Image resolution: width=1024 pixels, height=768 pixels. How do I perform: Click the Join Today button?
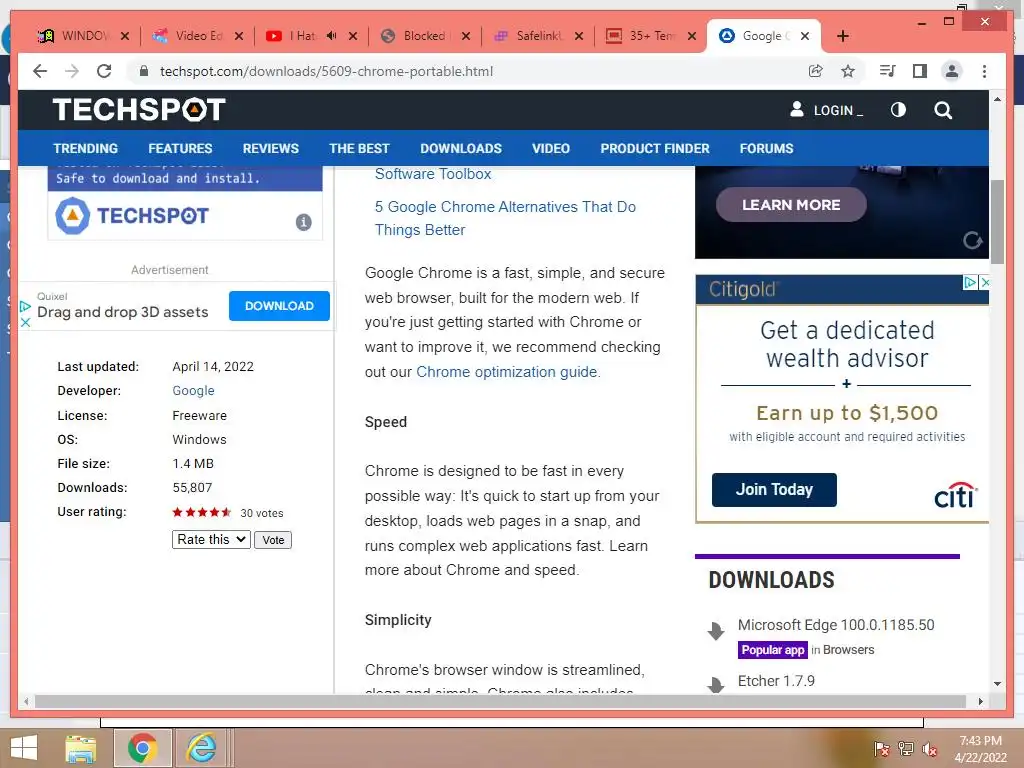tap(774, 490)
